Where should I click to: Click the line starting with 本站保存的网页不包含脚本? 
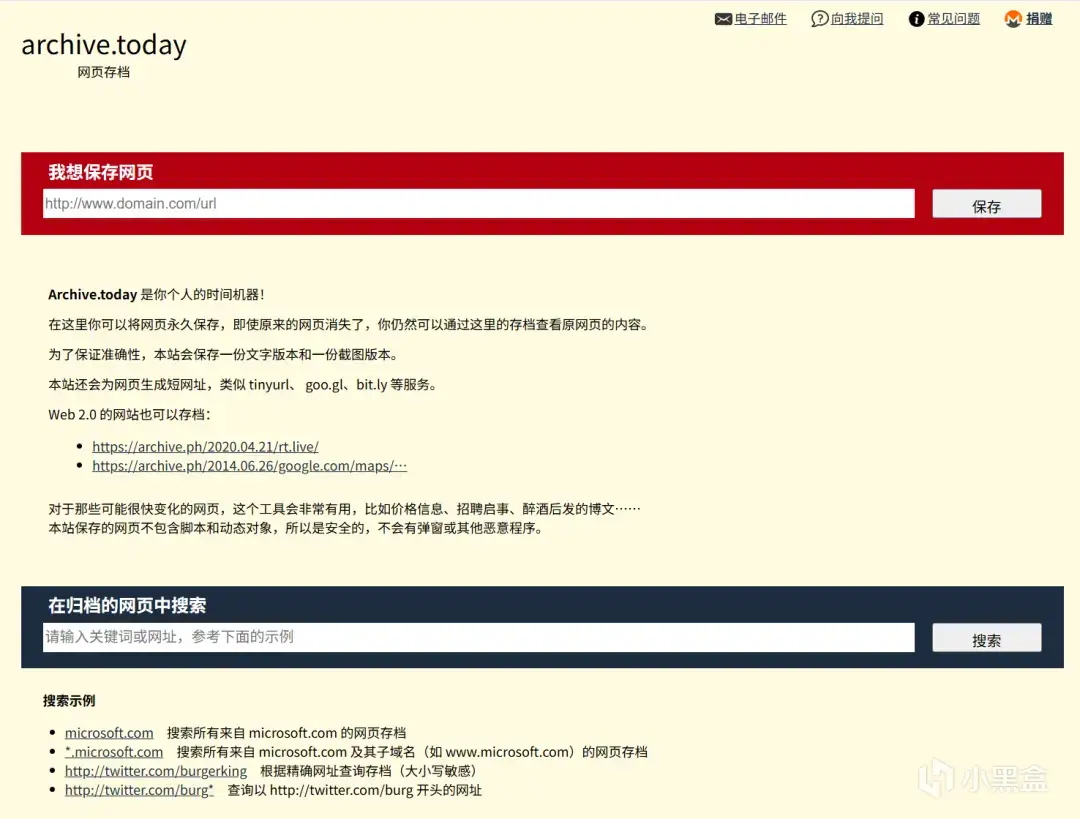click(x=297, y=528)
